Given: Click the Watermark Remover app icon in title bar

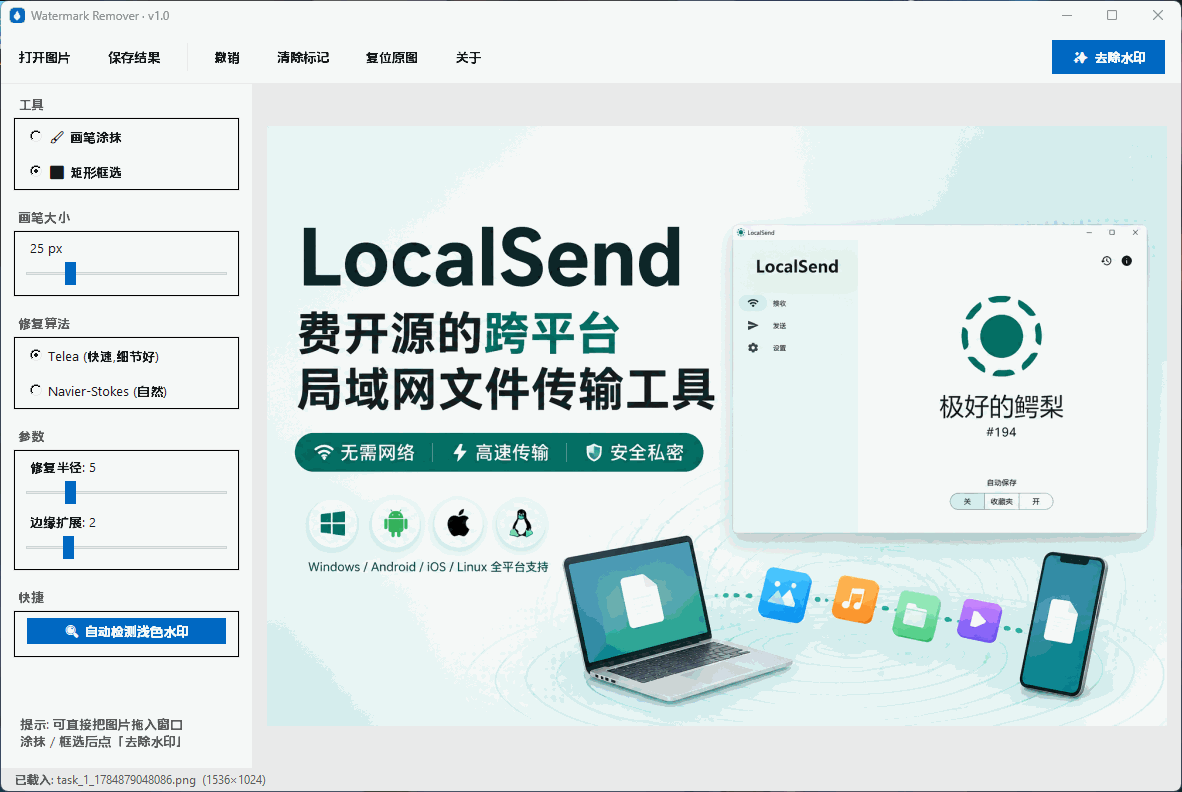Looking at the screenshot, I should coord(17,15).
